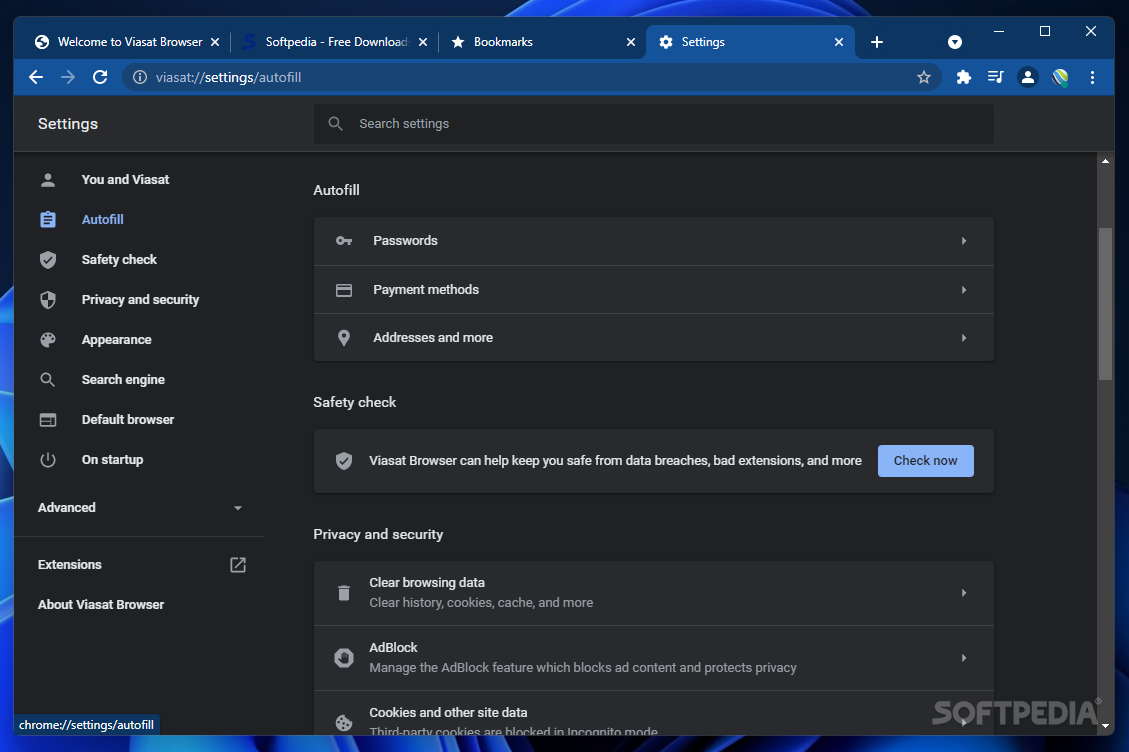Open the three-dot browser menu
Screen dimensions: 1129x752
[1092, 77]
